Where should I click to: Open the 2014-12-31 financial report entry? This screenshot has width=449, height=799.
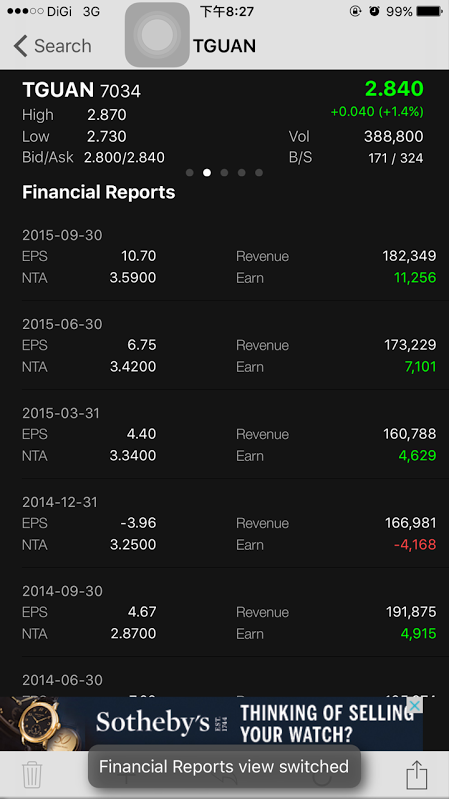229,524
